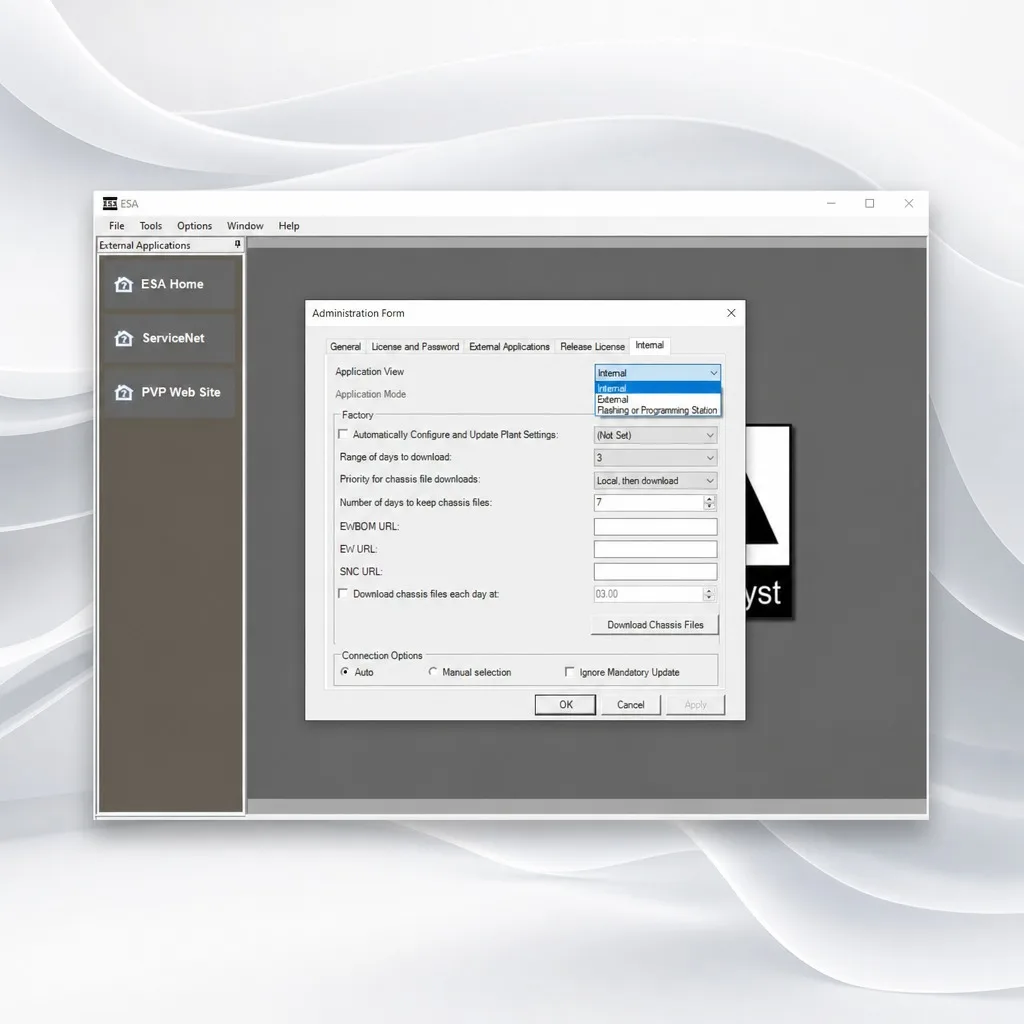
Task: Click the ESA Home house icon
Action: (x=123, y=284)
